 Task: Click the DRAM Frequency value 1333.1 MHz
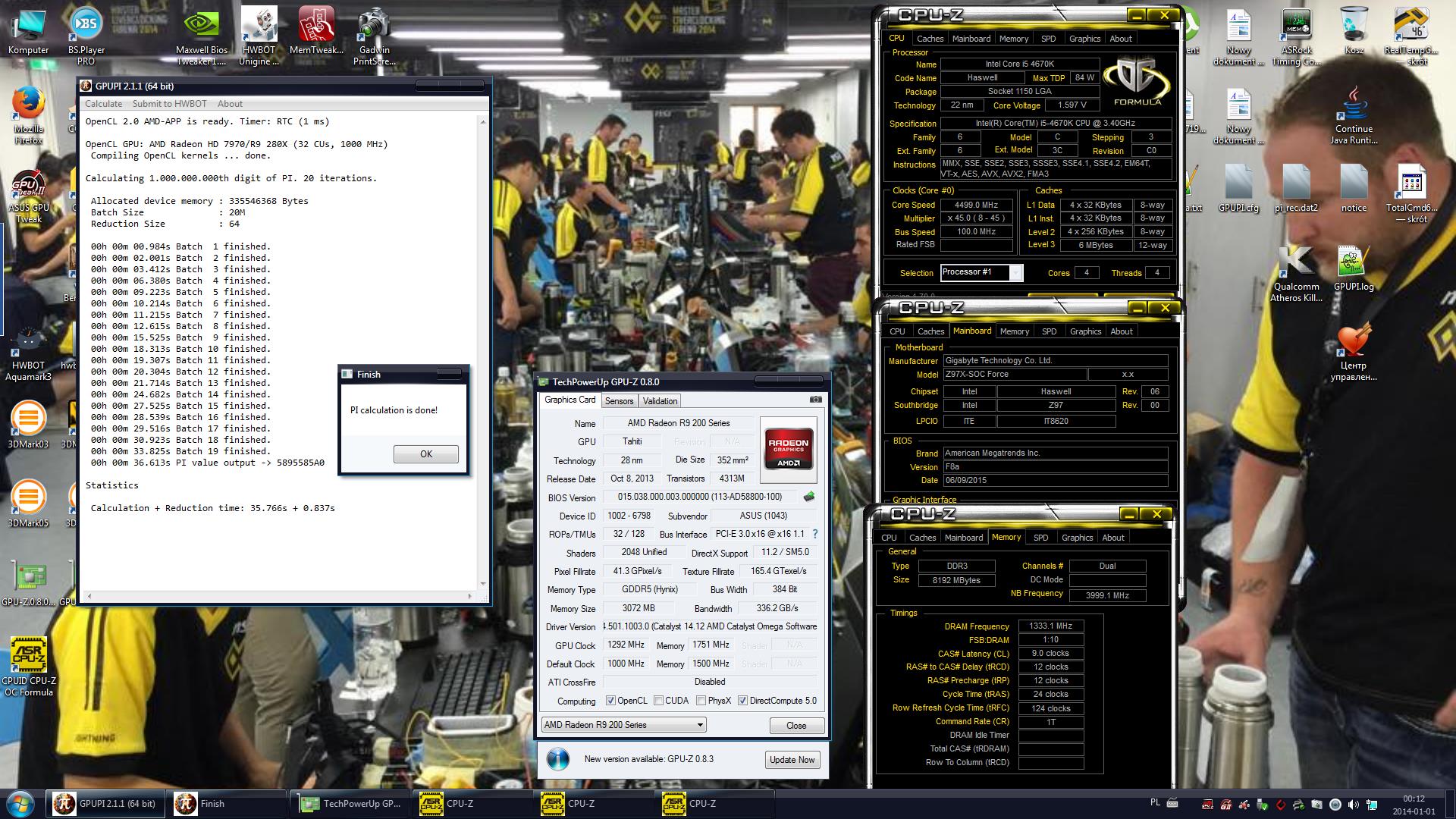[x=1050, y=626]
